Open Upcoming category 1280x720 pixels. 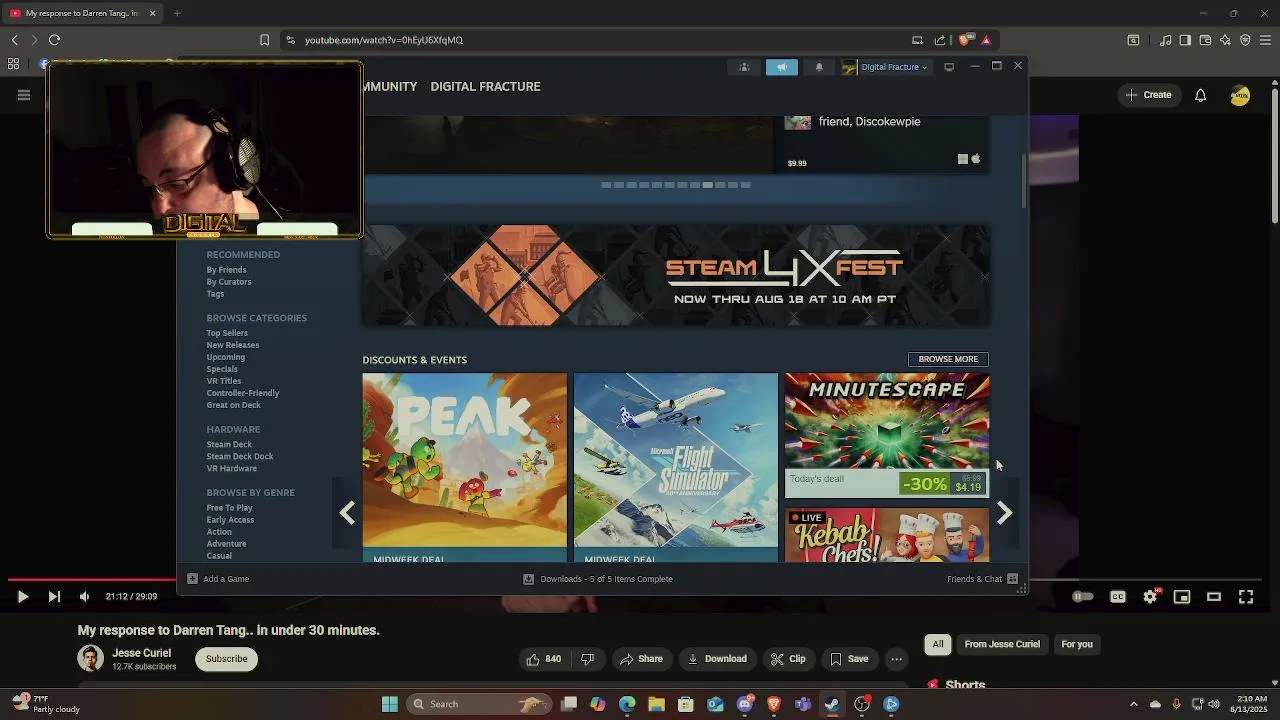[x=225, y=357]
